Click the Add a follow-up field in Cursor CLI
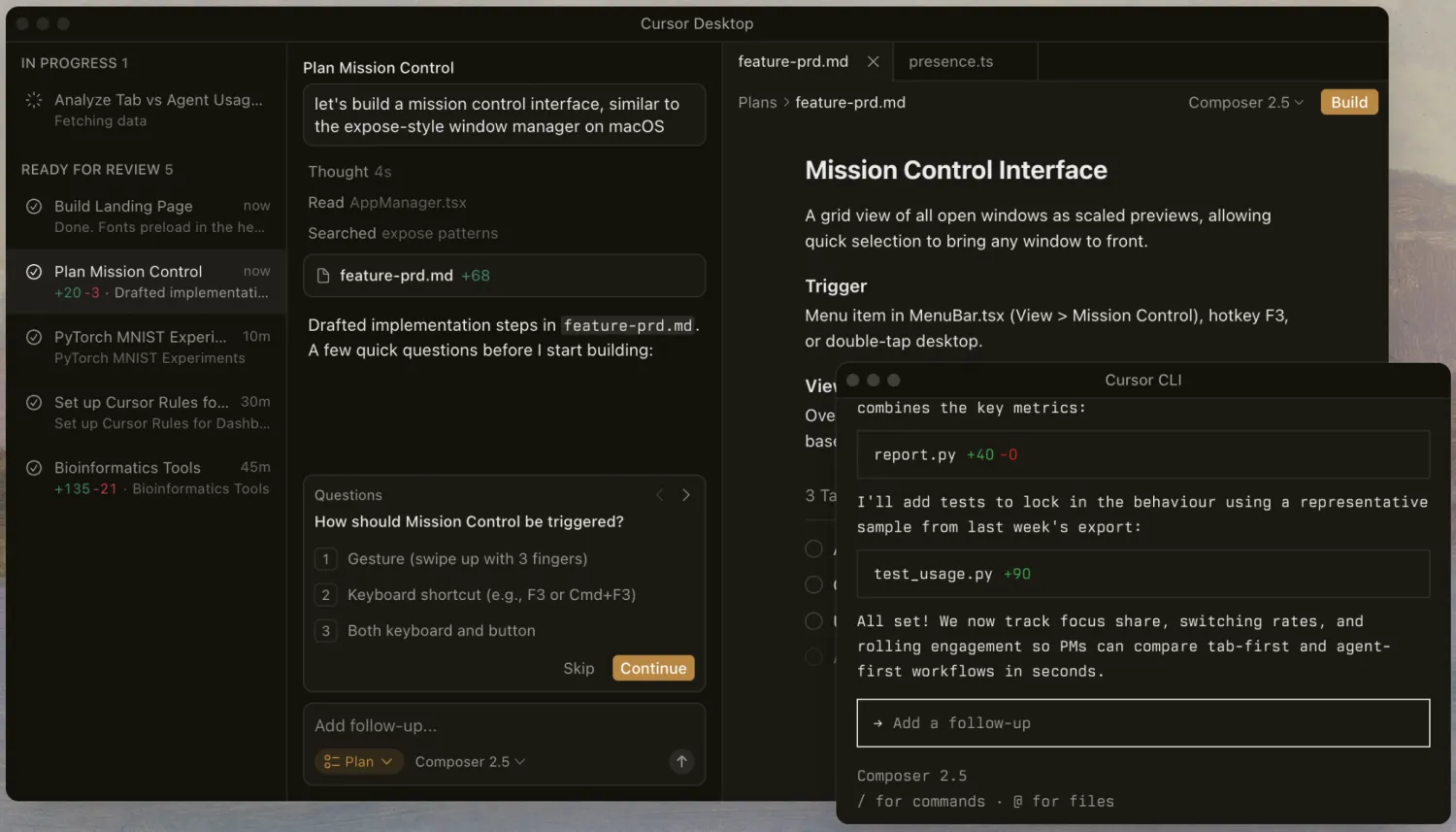The height and width of the screenshot is (832, 1456). click(x=1142, y=723)
